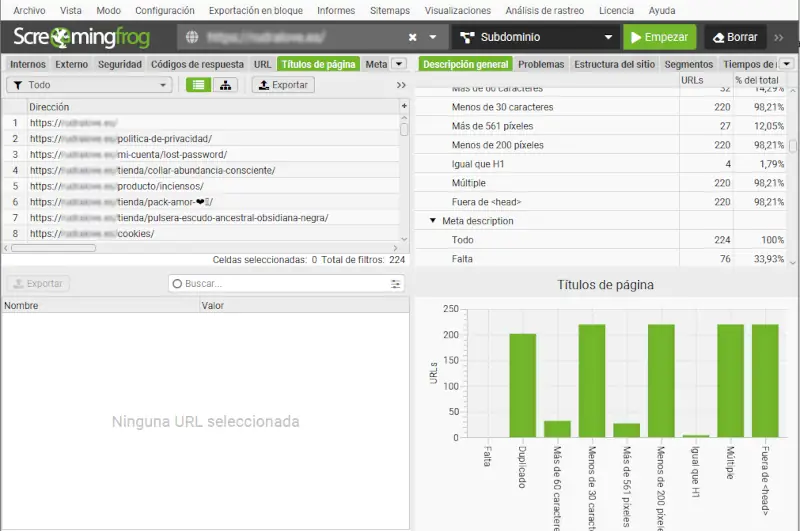
Task: Open the Análisis de rastreo menu
Action: [x=544, y=10]
